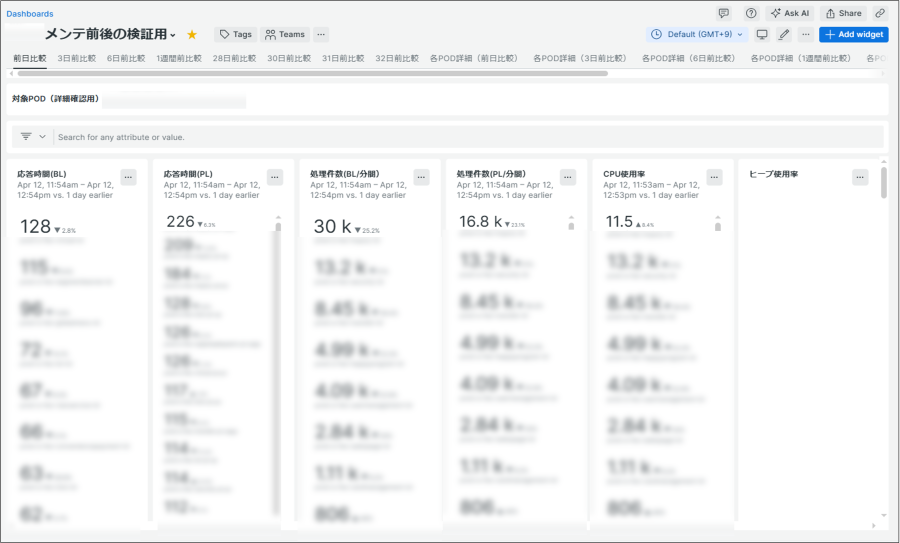900x543 pixels.
Task: Open the more options ellipsis beside pencil
Action: pos(806,34)
